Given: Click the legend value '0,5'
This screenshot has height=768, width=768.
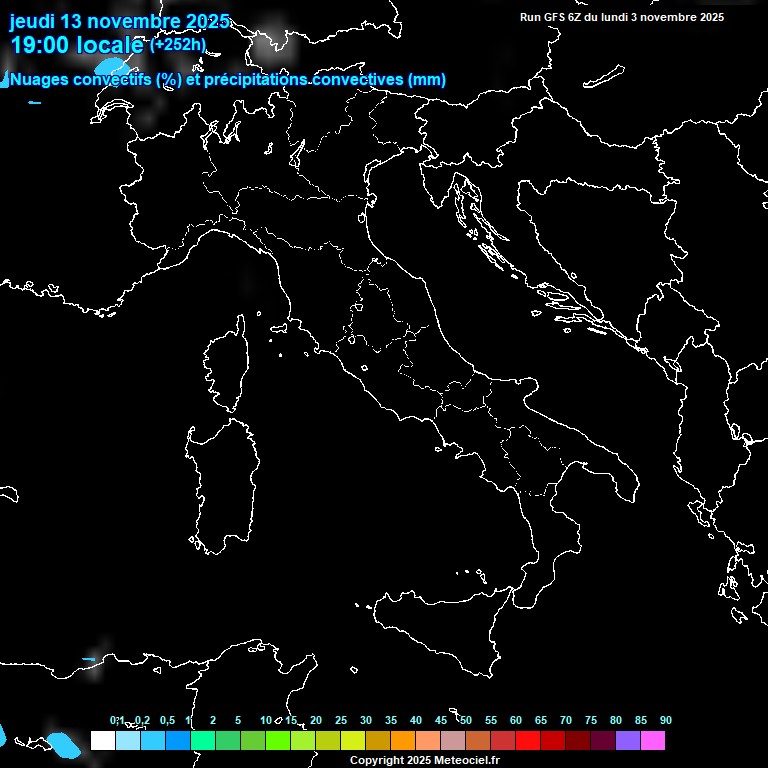Looking at the screenshot, I should (168, 720).
